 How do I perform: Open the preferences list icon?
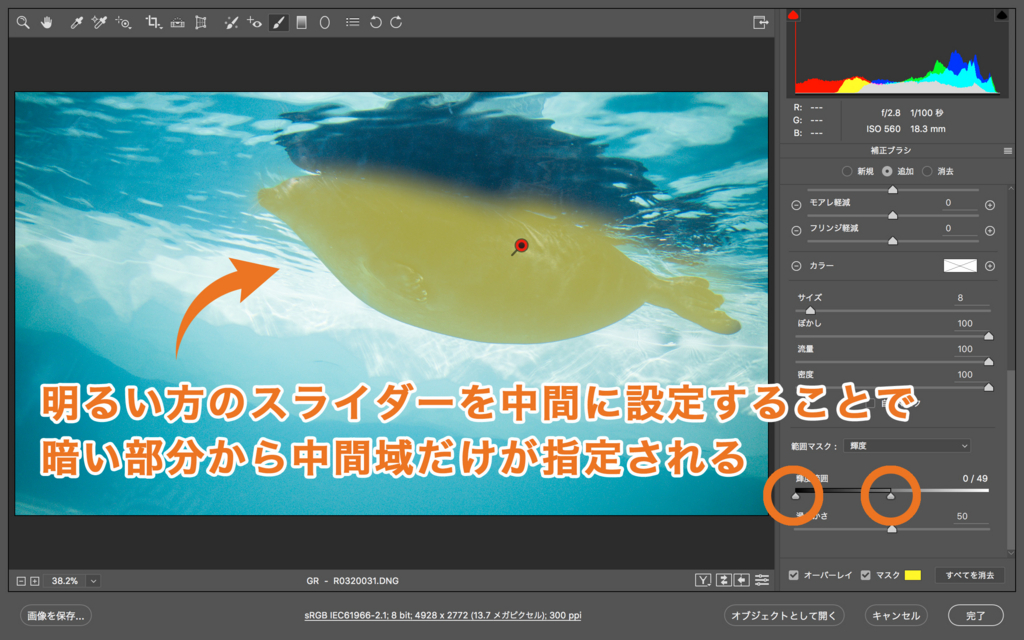click(x=353, y=22)
